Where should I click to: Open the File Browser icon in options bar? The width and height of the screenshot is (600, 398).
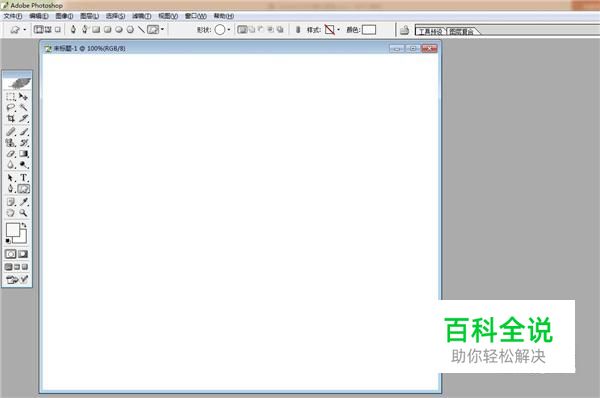(404, 30)
